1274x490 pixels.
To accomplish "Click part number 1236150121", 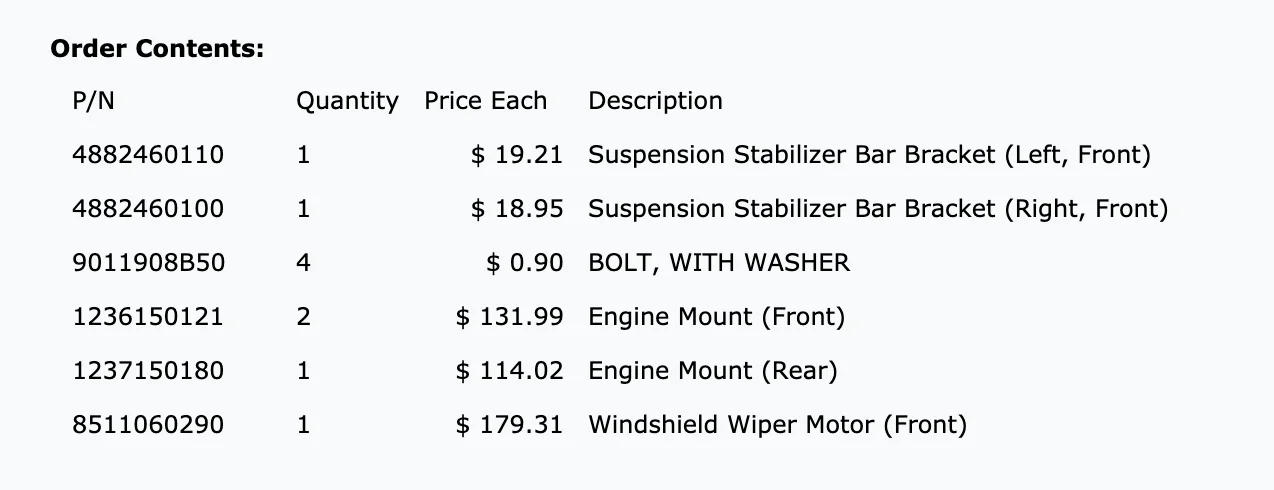I will 148,317.
